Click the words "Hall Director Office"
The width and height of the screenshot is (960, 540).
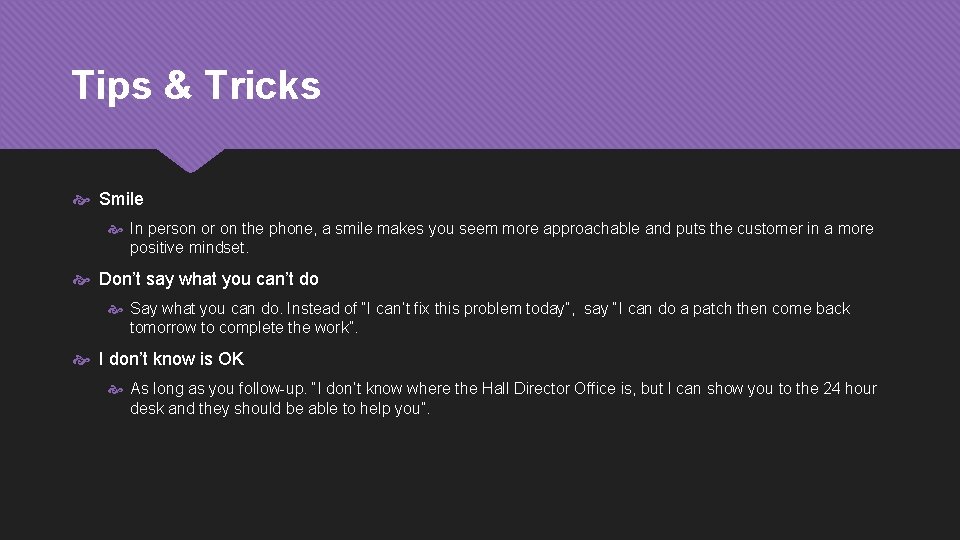pos(543,389)
